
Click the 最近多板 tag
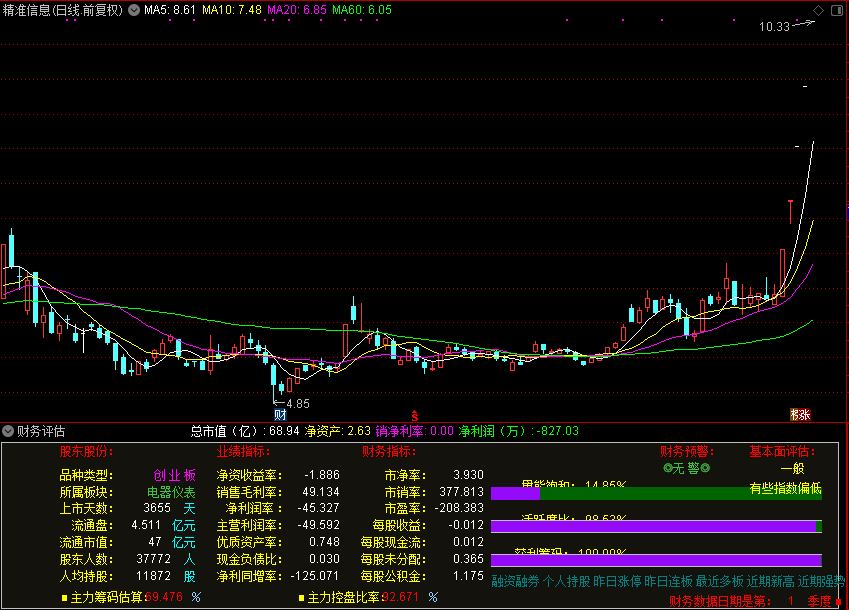[x=720, y=581]
